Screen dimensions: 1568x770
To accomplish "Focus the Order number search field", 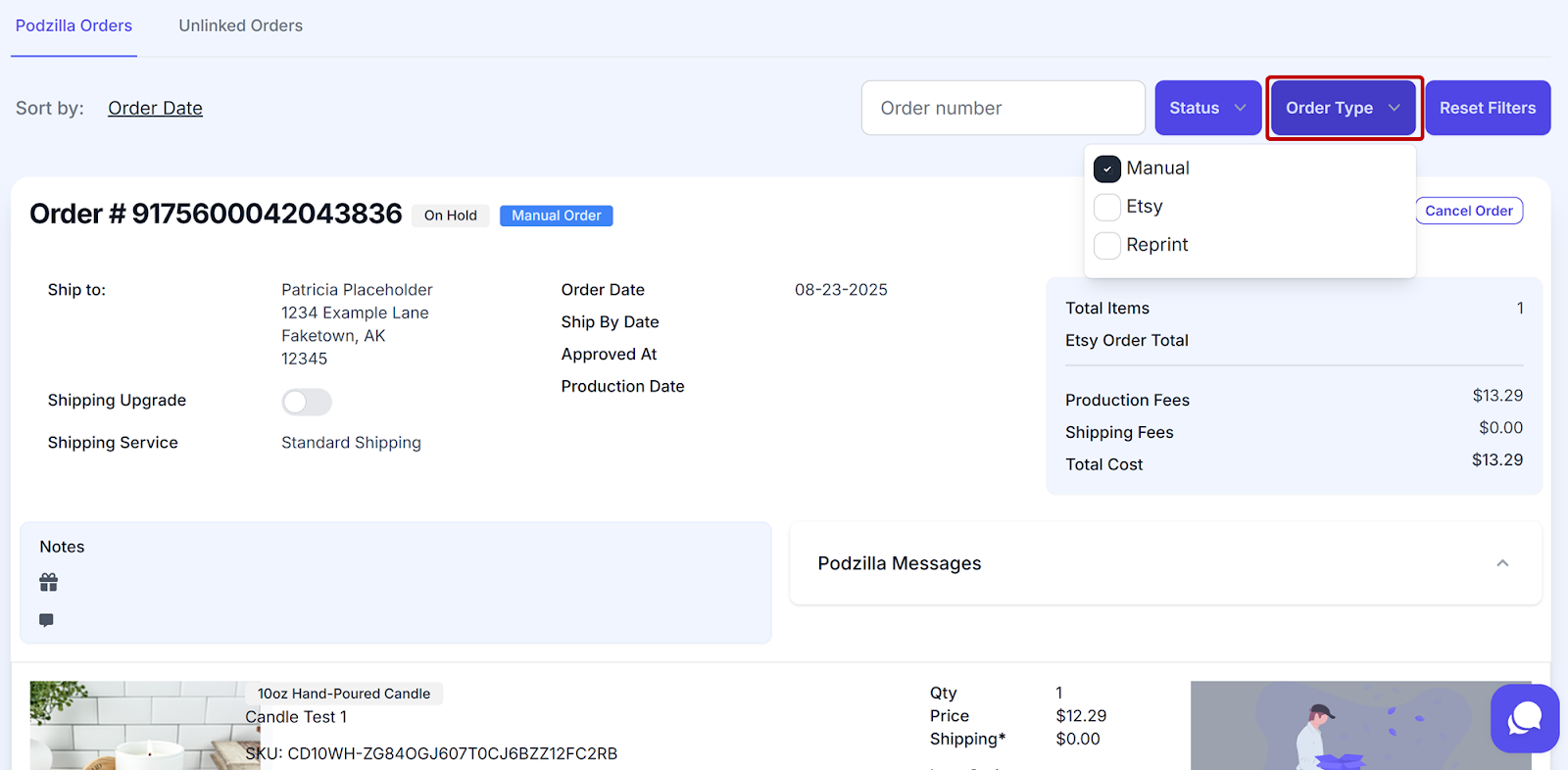I will [x=1003, y=108].
